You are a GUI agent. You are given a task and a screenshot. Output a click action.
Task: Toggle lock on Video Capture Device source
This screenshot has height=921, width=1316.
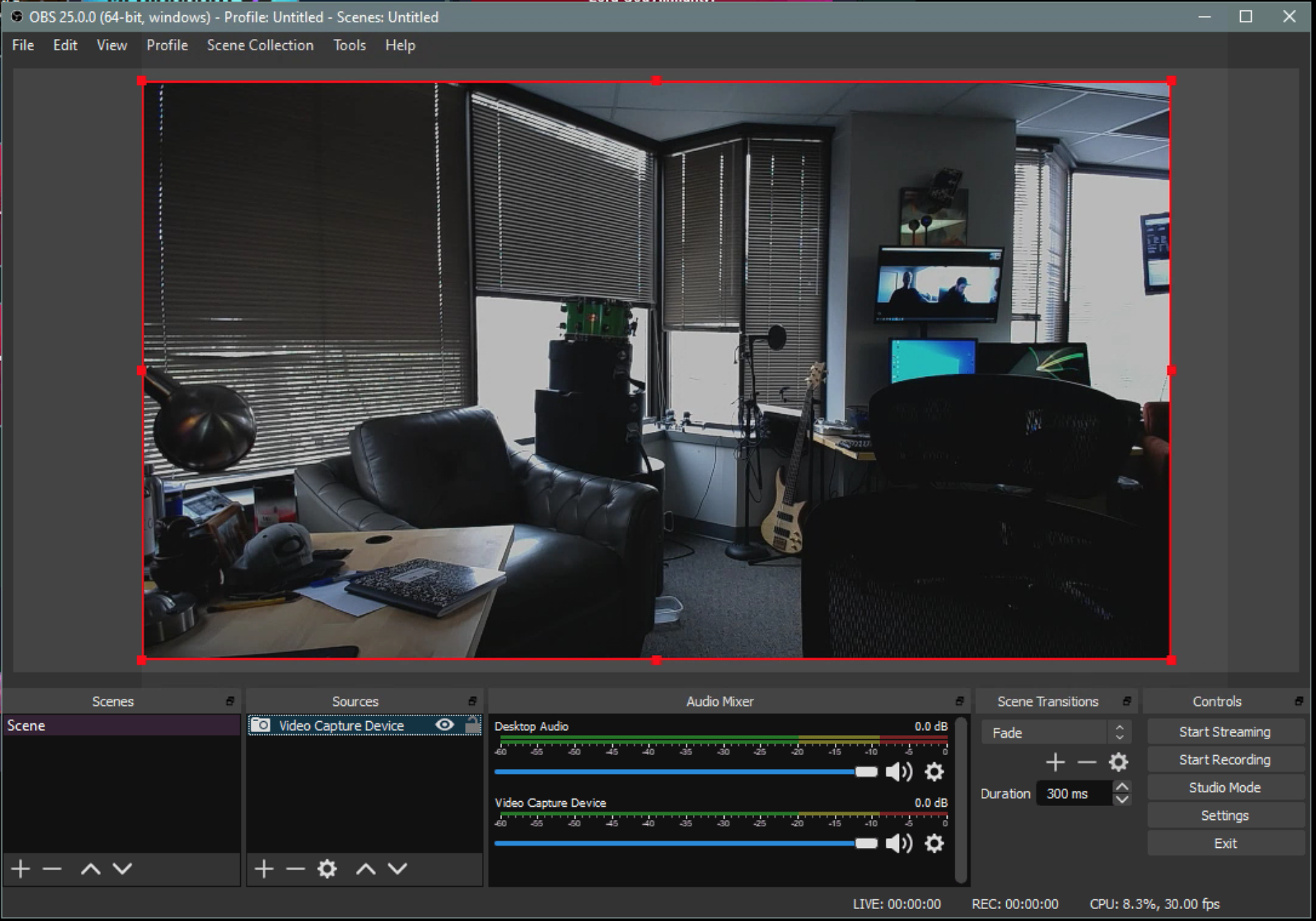472,725
